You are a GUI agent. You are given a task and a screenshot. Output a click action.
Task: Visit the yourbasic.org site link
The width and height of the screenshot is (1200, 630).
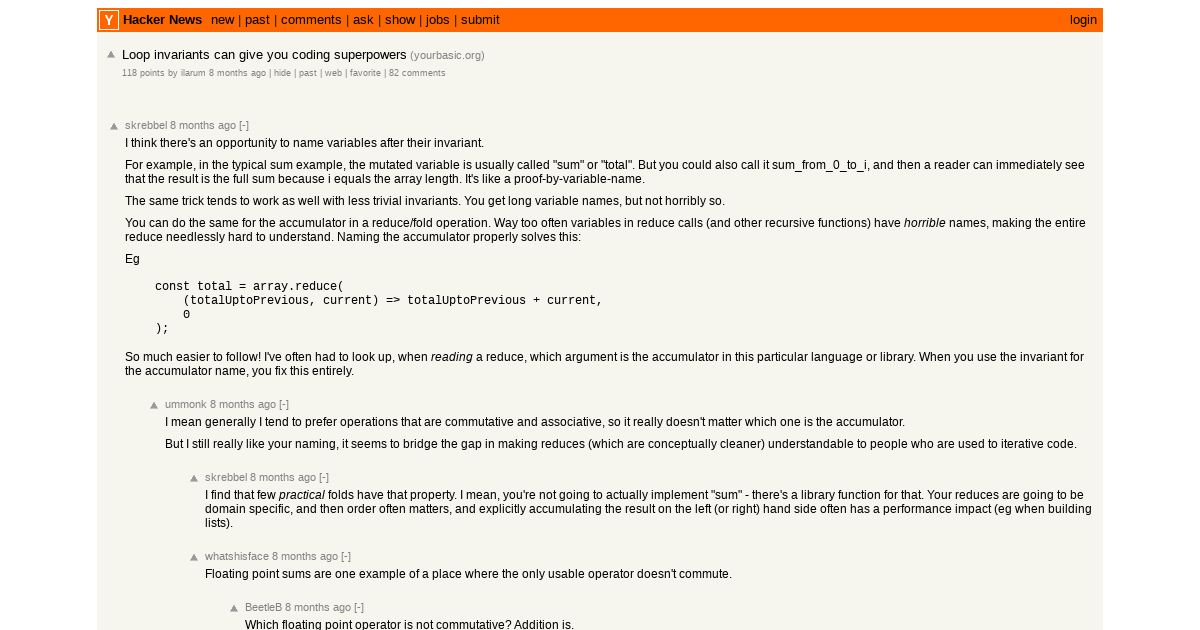447,56
